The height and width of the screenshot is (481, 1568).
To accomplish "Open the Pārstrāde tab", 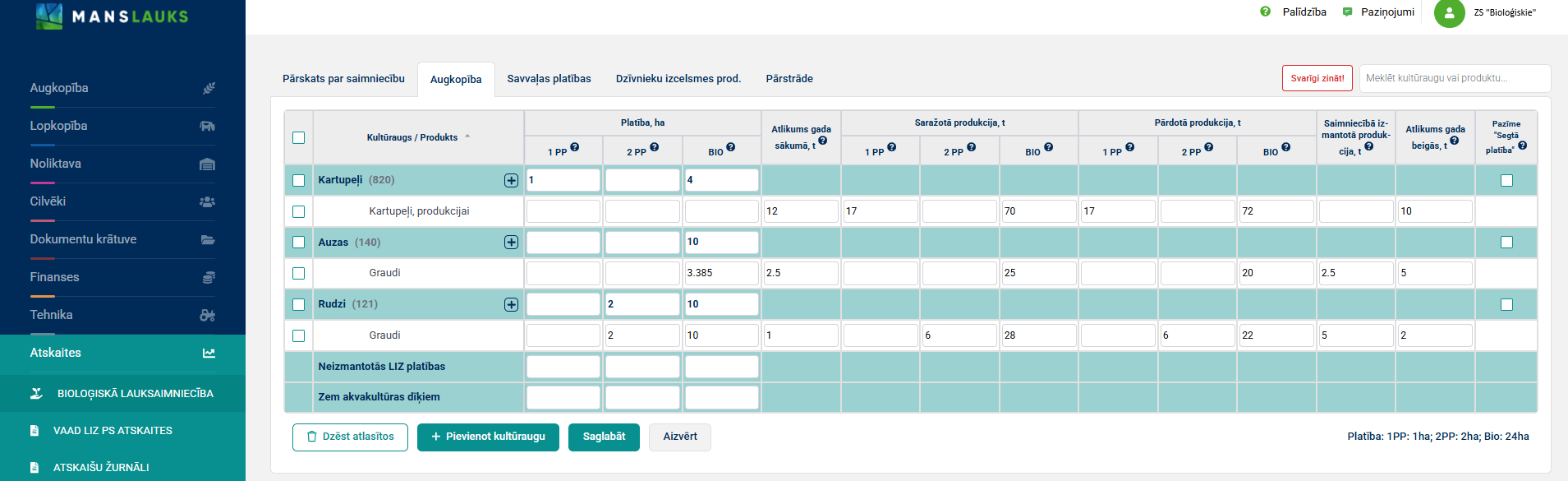I will [x=789, y=79].
